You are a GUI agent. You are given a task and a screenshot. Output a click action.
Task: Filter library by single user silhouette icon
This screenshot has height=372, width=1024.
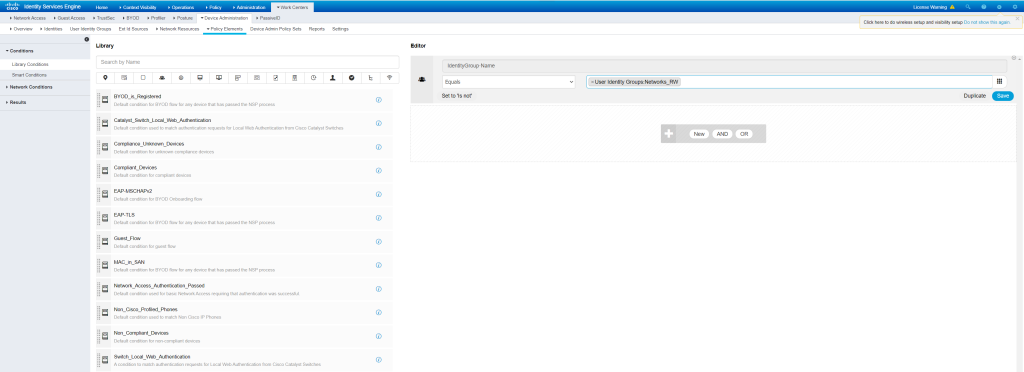[333, 78]
